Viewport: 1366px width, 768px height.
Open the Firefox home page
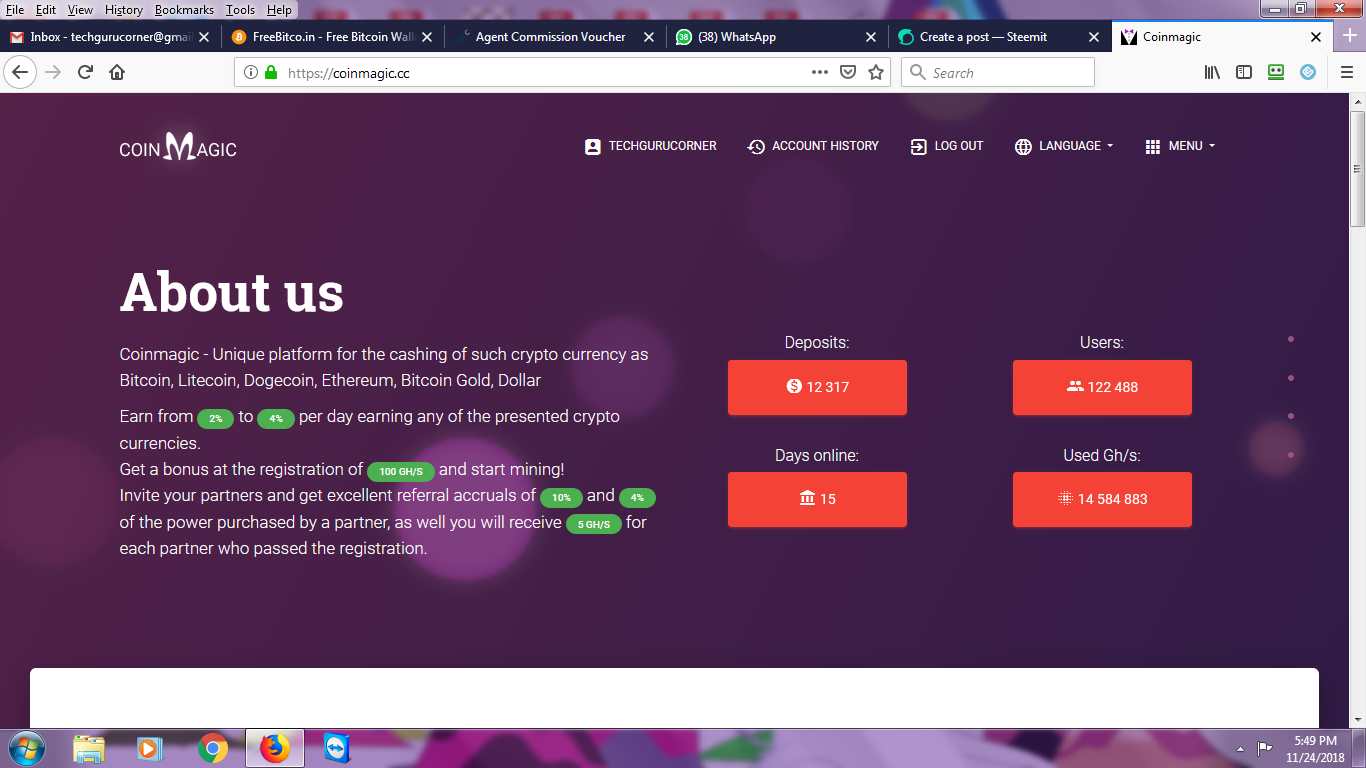tap(117, 72)
